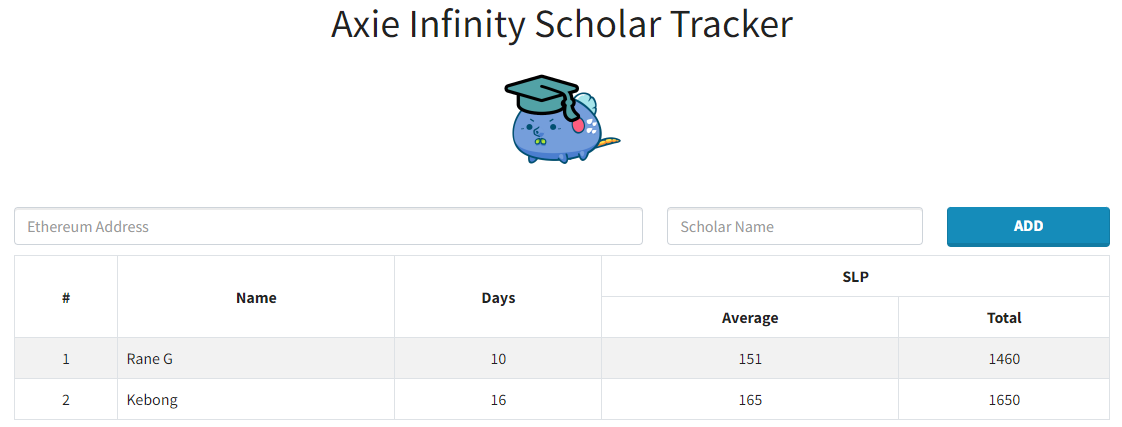The height and width of the screenshot is (427, 1122).
Task: Focus the Scholar Name text box
Action: 794,227
